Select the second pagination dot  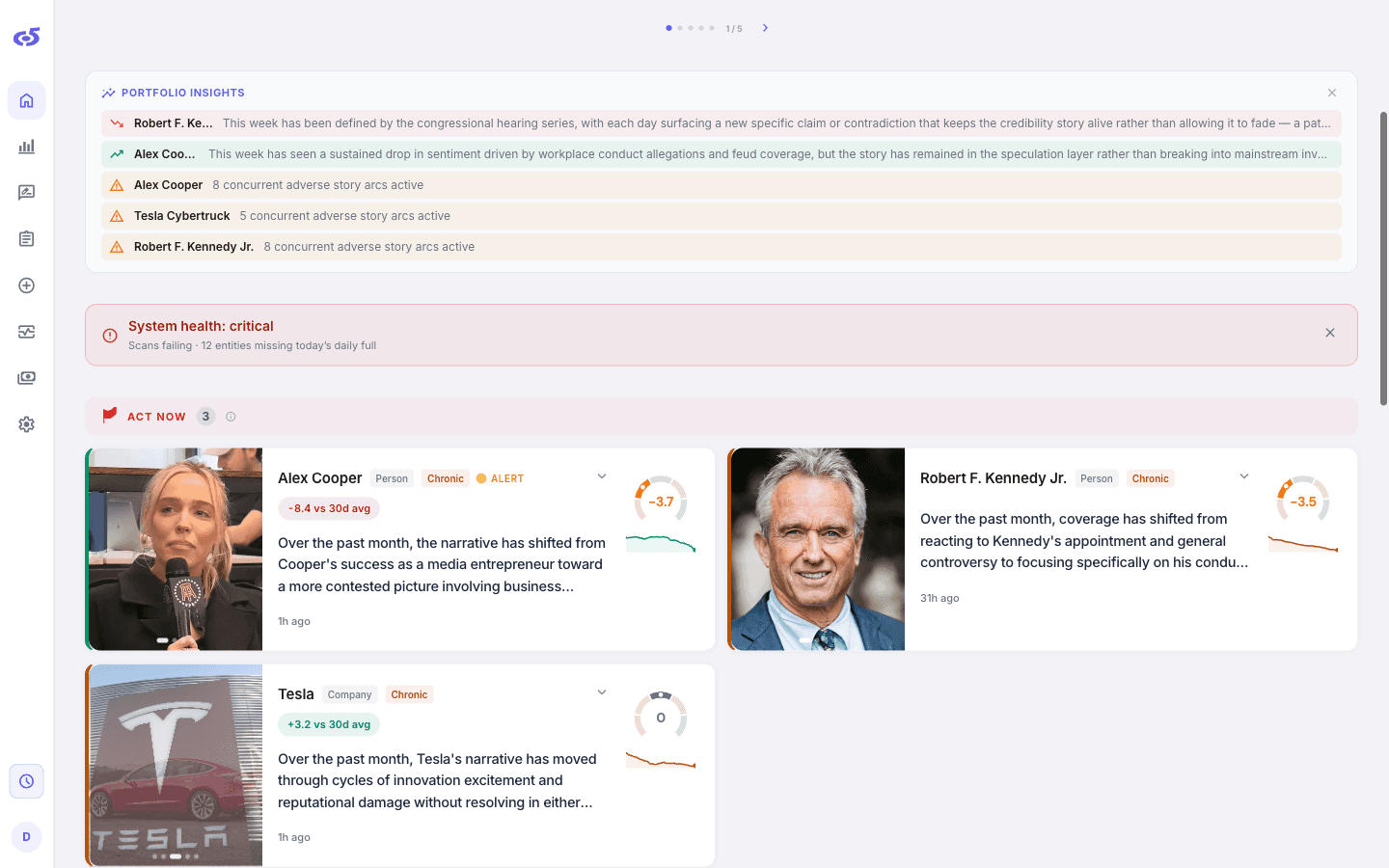click(x=680, y=28)
